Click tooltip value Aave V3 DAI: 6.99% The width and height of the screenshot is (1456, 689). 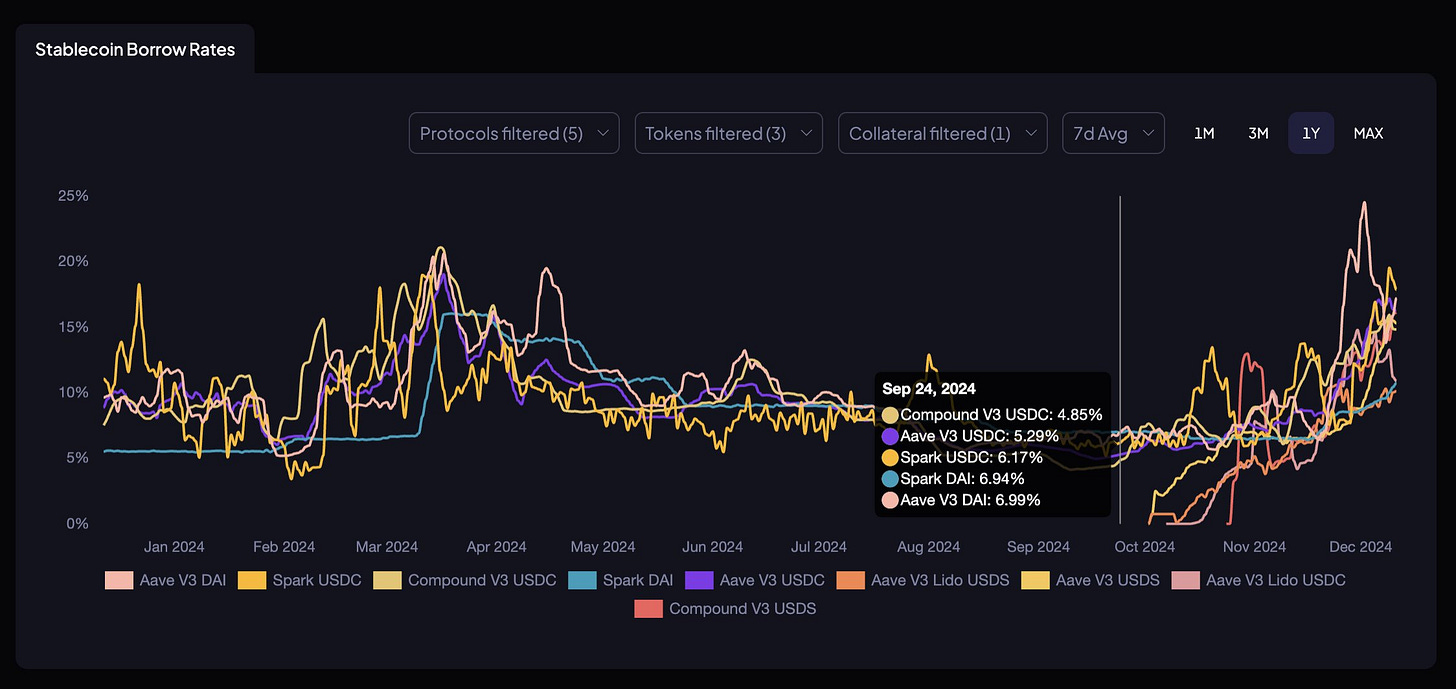coord(970,500)
